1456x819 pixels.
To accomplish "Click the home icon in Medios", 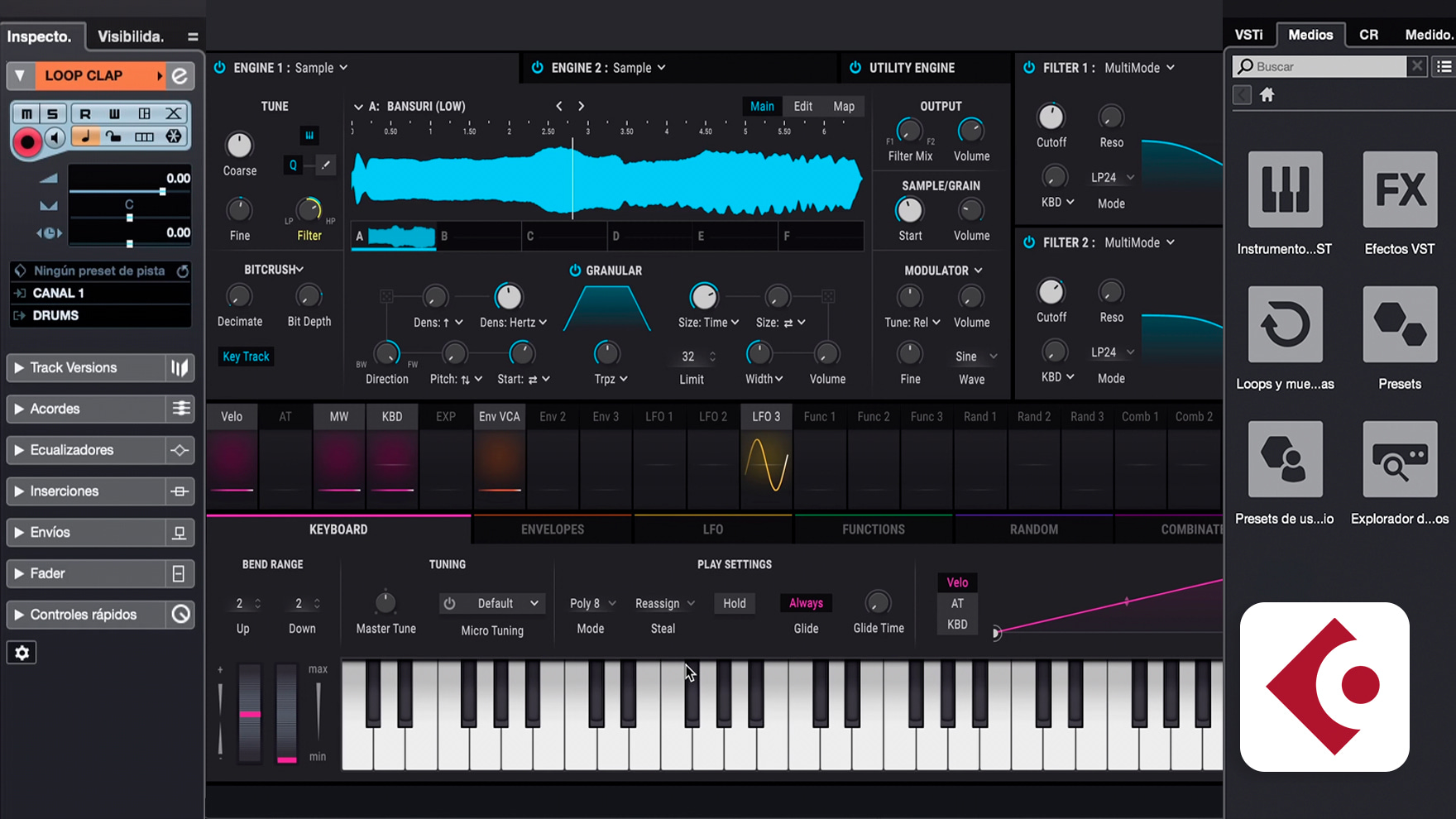I will 1267,95.
